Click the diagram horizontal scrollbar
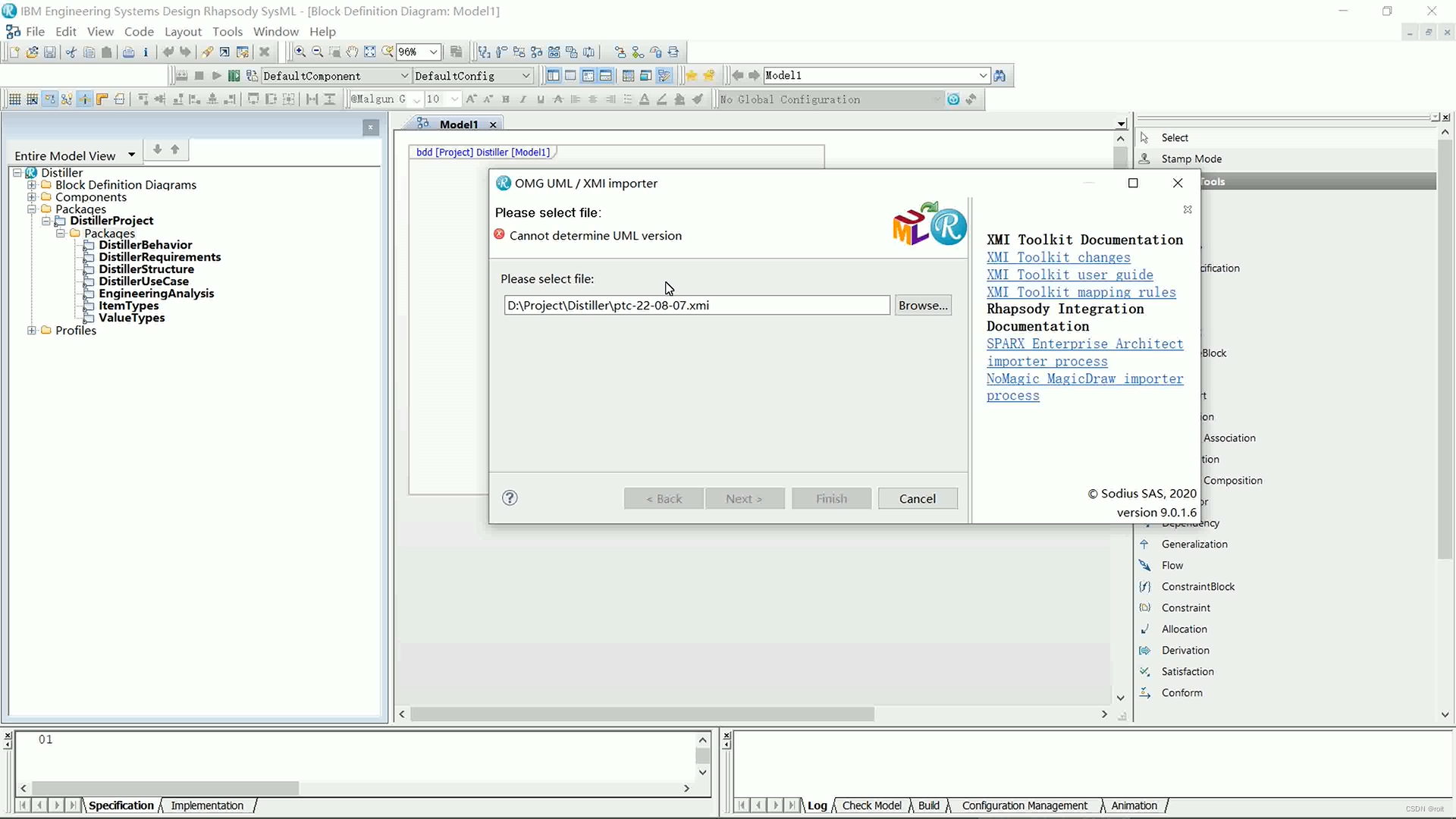This screenshot has height=819, width=1456. 642,714
